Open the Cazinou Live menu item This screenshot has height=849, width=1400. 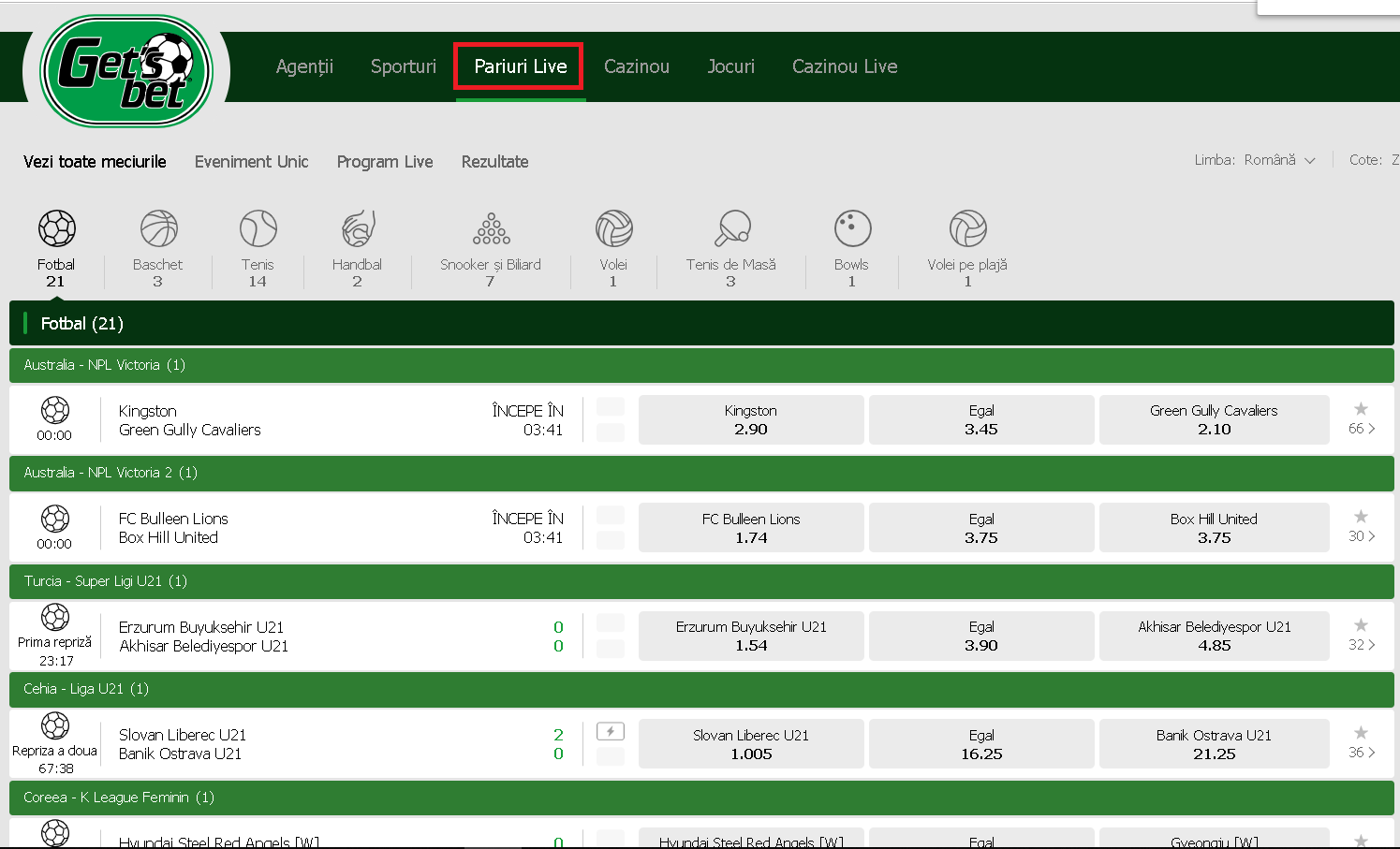(845, 66)
